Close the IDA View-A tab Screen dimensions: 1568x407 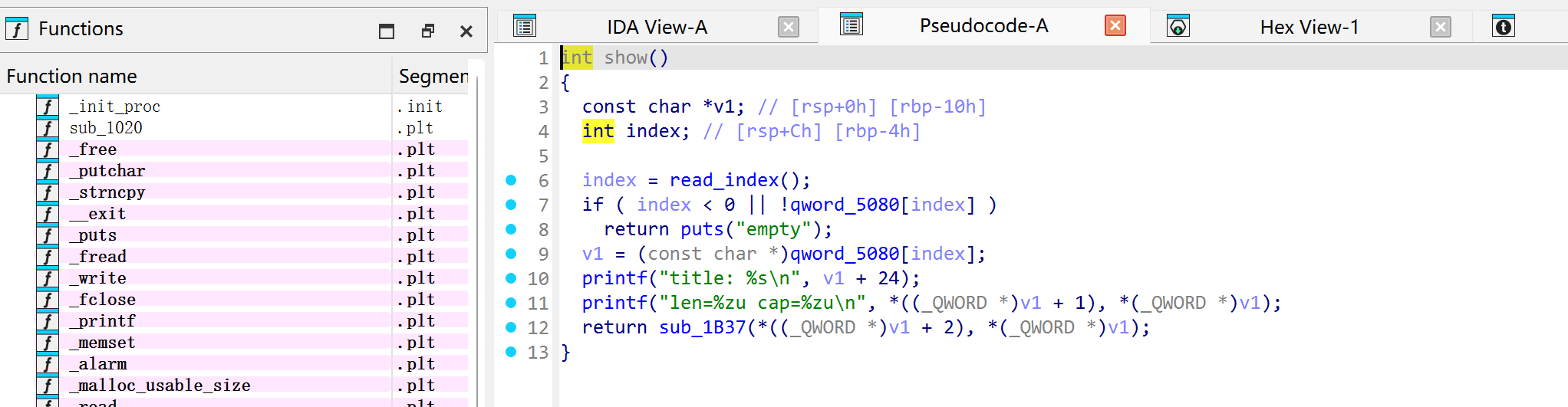[x=789, y=28]
